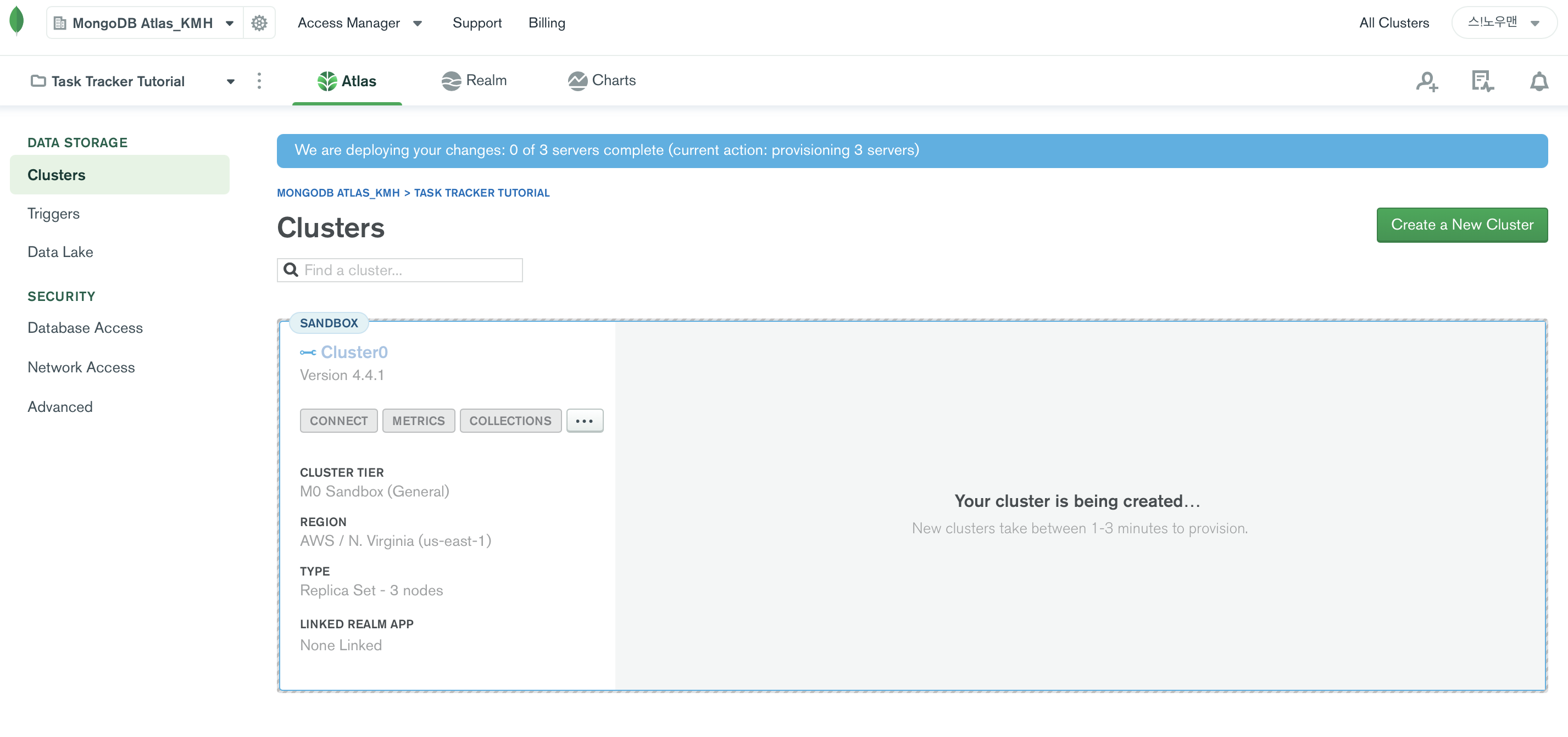Open organization settings gear icon
The image size is (1568, 737).
[x=259, y=23]
